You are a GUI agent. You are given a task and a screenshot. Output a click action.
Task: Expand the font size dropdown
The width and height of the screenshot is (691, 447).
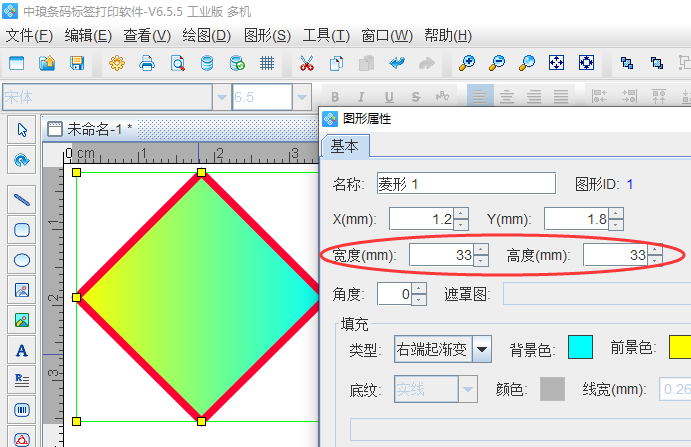coord(301,97)
